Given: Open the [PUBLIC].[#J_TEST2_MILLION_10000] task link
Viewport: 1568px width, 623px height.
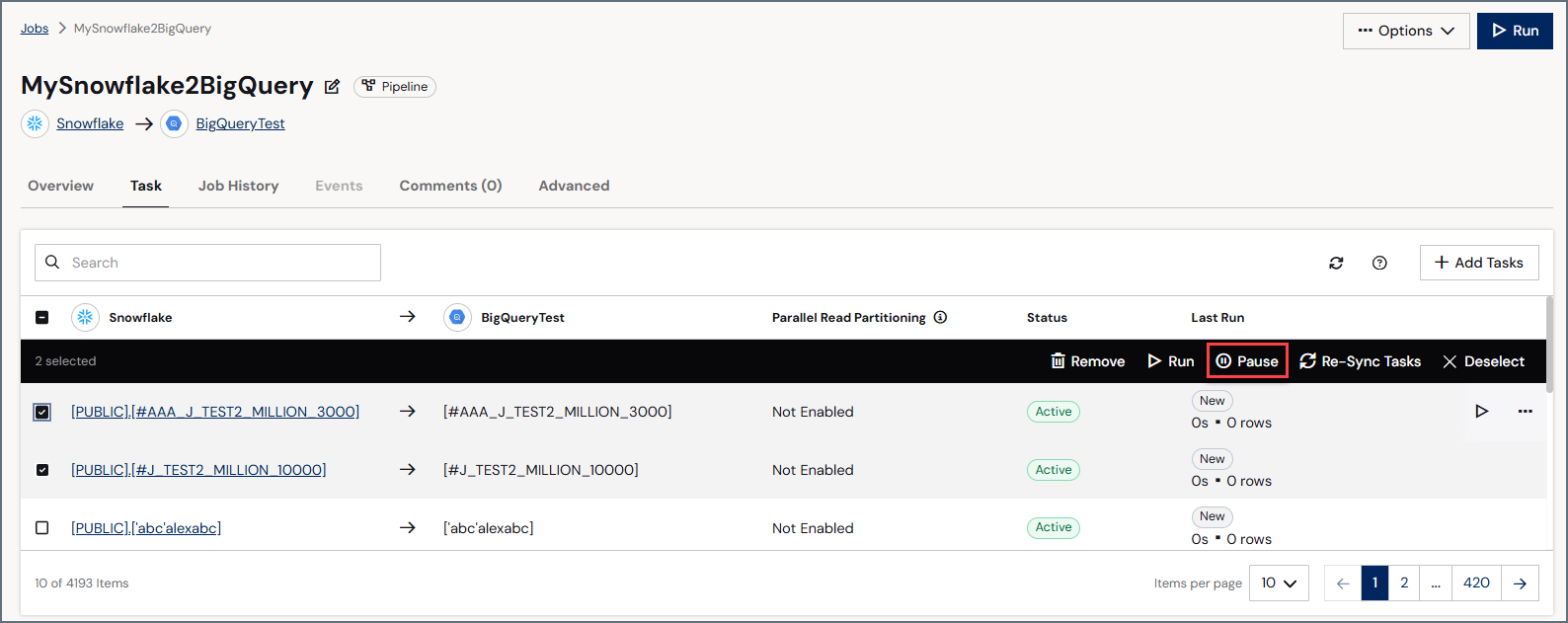Looking at the screenshot, I should tap(198, 470).
